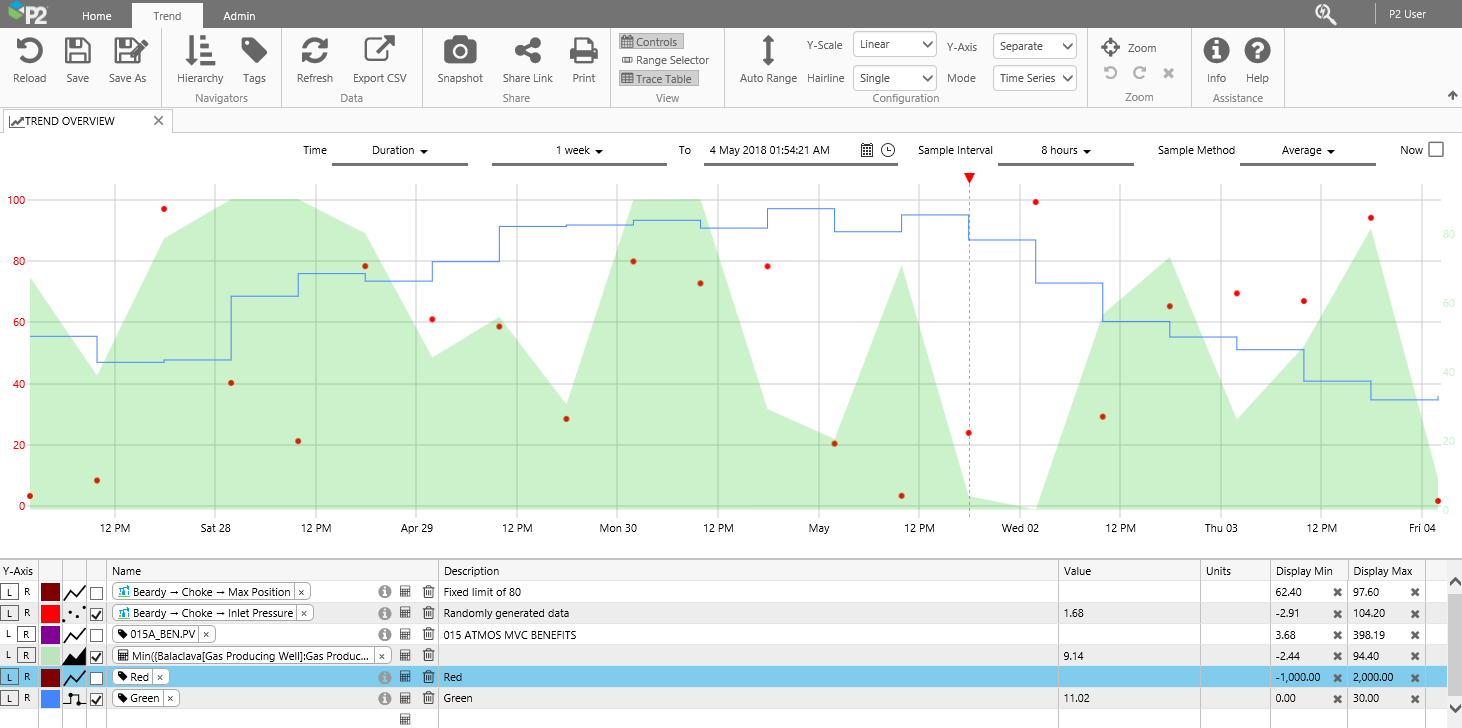Expand the Sample Interval 8 hours dropdown
The height and width of the screenshot is (728, 1462).
1065,151
